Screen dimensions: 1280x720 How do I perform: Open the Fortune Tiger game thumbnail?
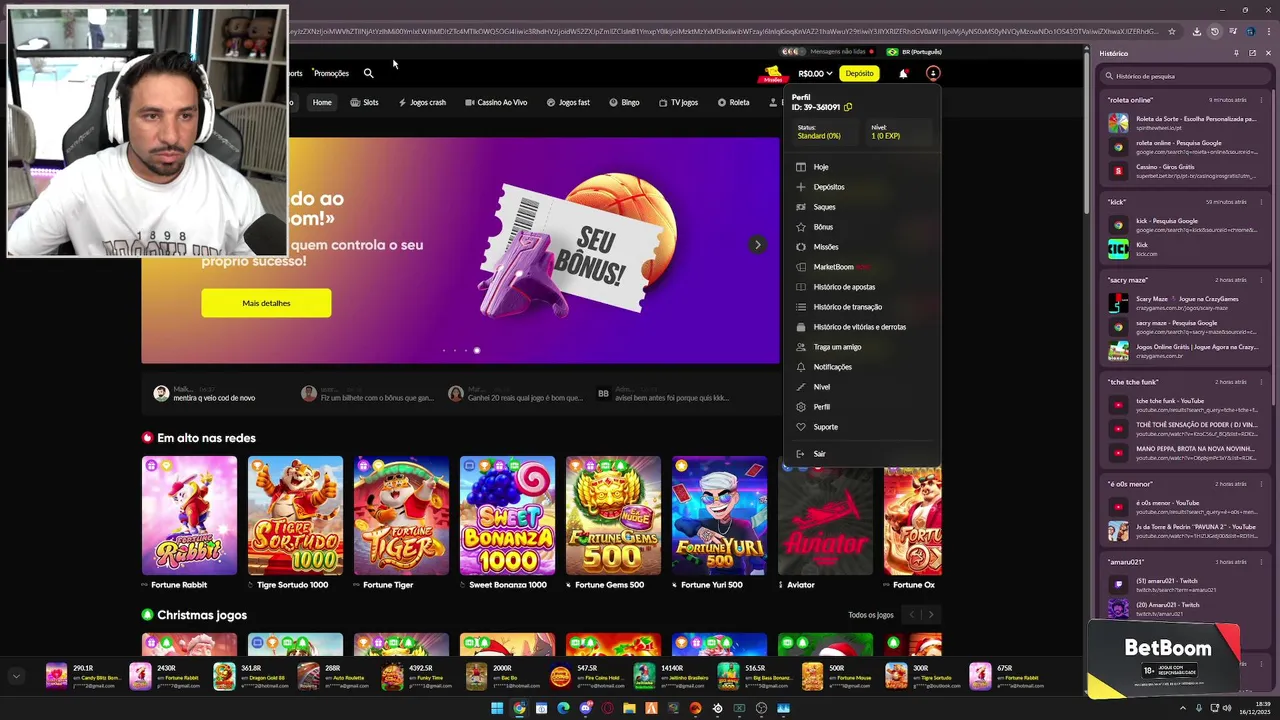(401, 516)
